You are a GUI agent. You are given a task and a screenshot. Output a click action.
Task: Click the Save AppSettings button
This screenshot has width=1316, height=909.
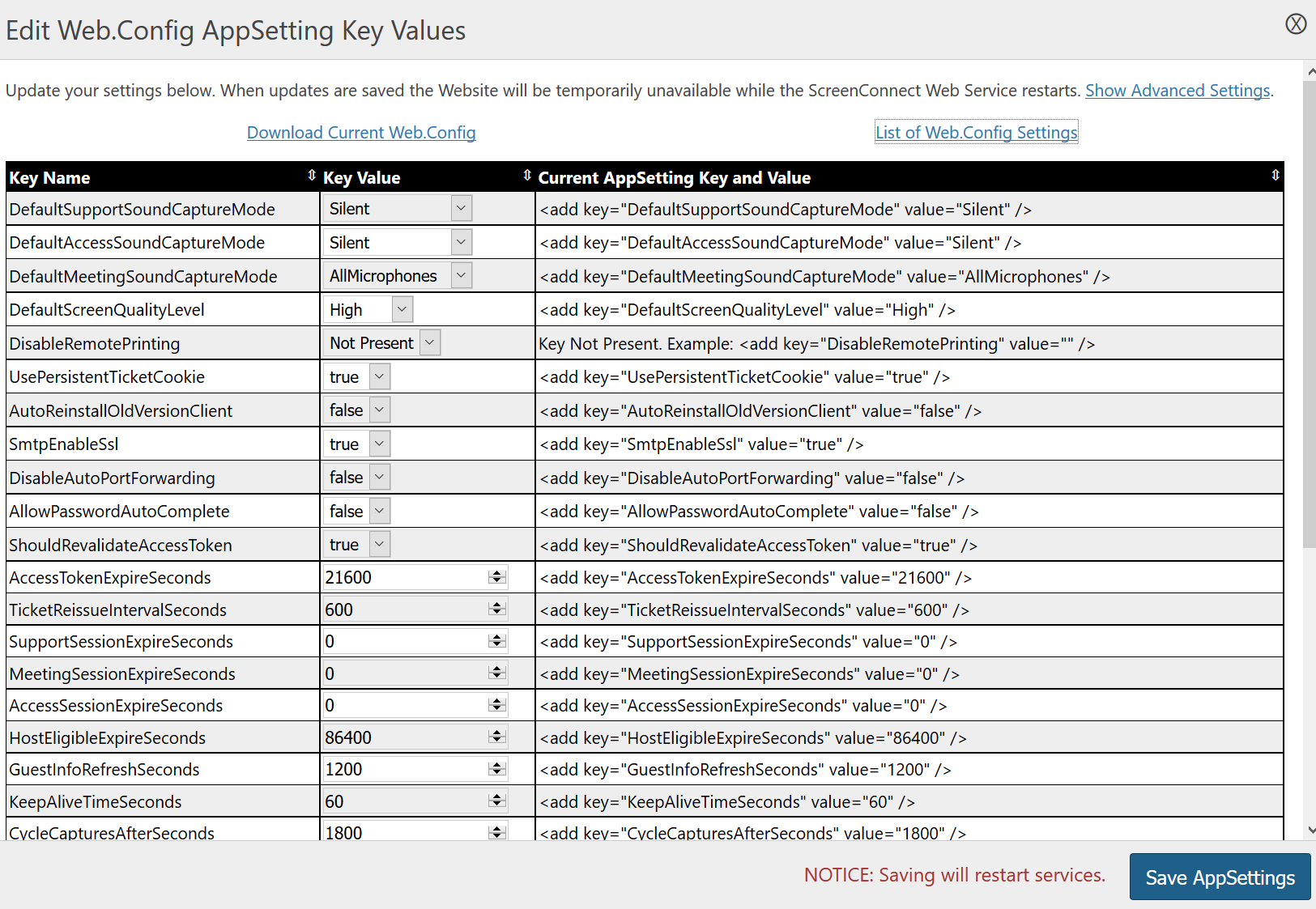[x=1220, y=877]
